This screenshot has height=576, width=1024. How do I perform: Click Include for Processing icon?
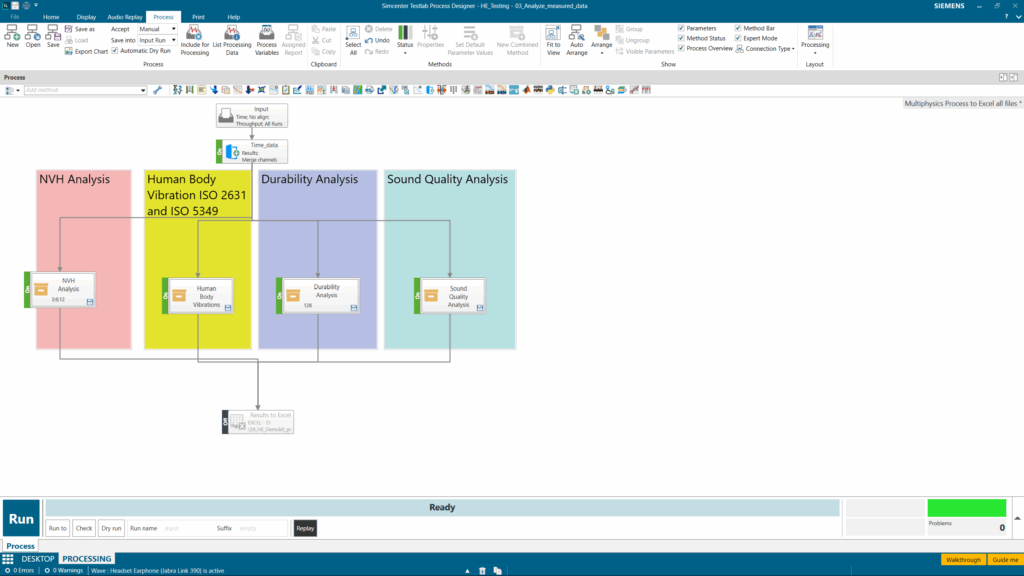click(195, 35)
